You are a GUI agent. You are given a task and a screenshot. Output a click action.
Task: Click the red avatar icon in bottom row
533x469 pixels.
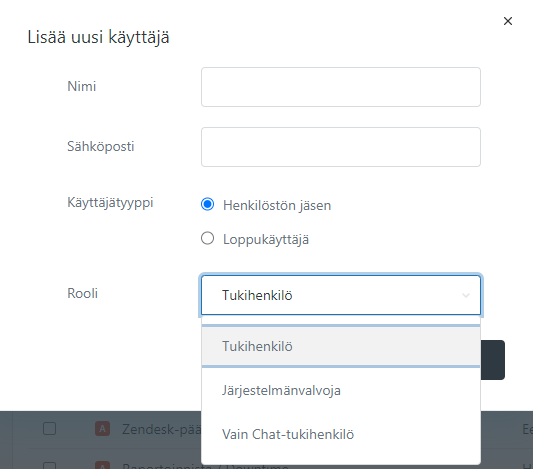pos(102,465)
